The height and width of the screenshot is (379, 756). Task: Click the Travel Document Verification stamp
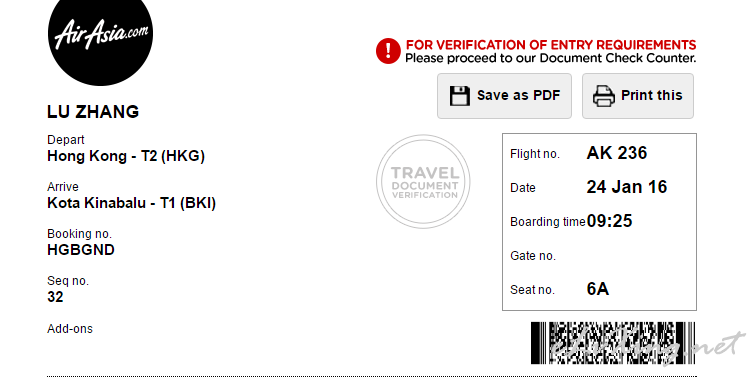[x=423, y=181]
